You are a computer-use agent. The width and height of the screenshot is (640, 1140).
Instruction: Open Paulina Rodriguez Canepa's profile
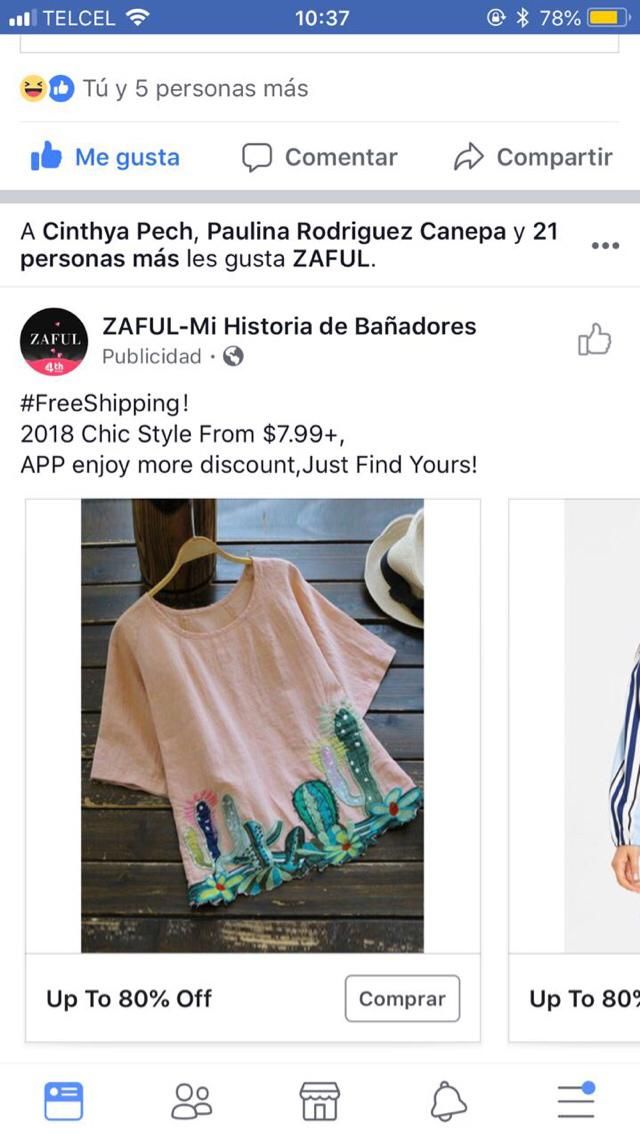point(356,232)
